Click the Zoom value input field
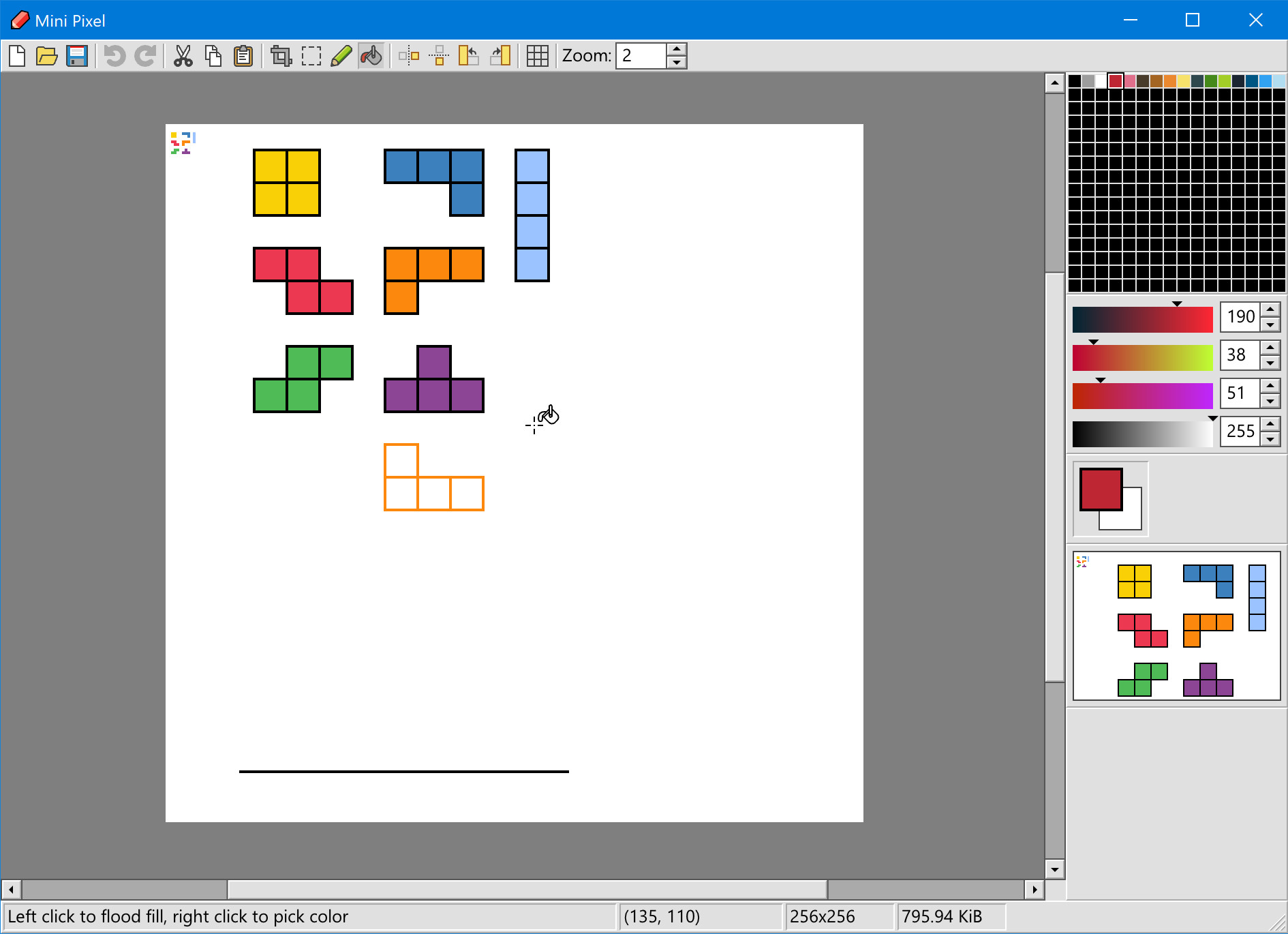This screenshot has height=934, width=1288. point(641,56)
